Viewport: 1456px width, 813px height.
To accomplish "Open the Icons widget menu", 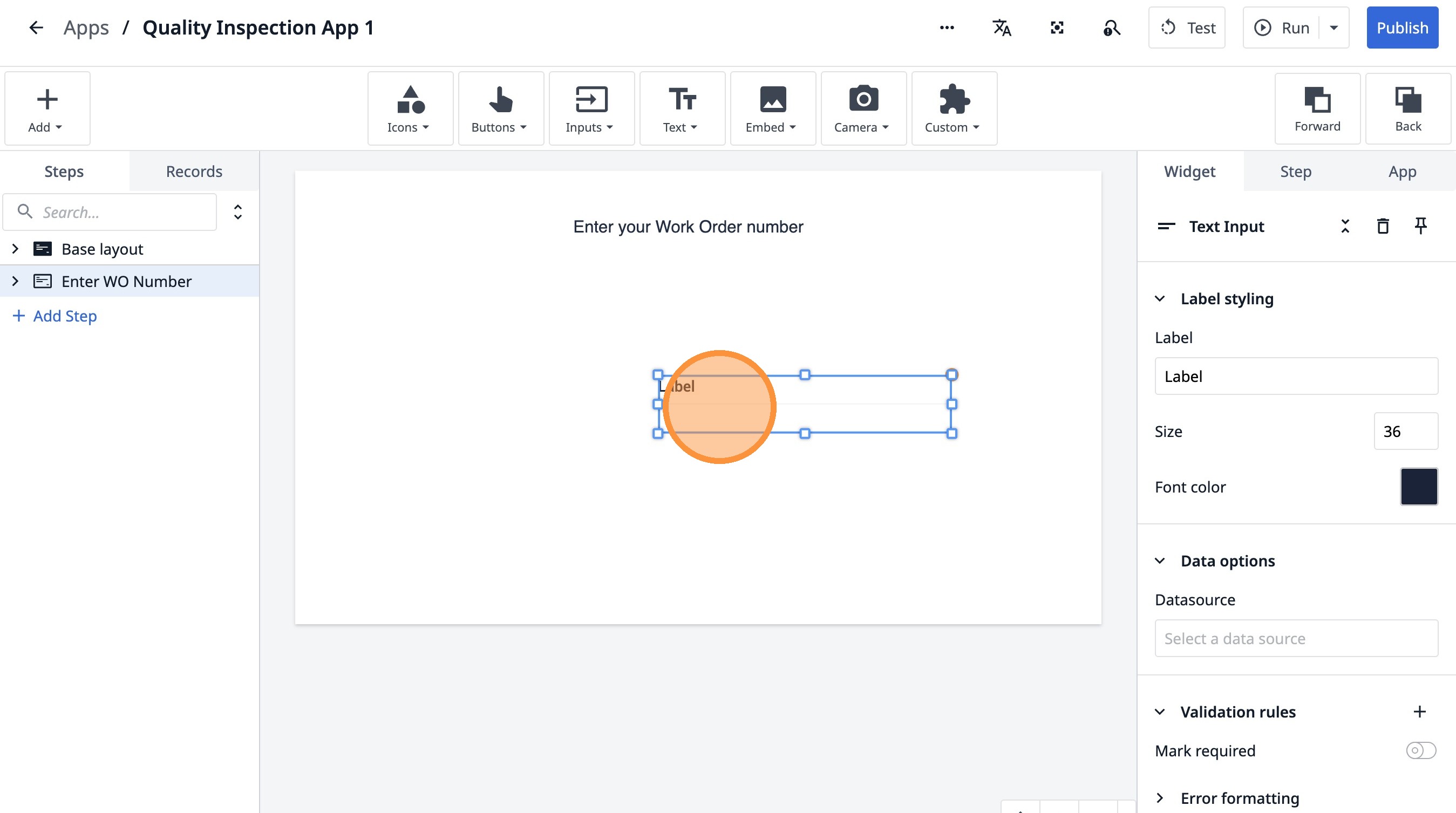I will [410, 108].
